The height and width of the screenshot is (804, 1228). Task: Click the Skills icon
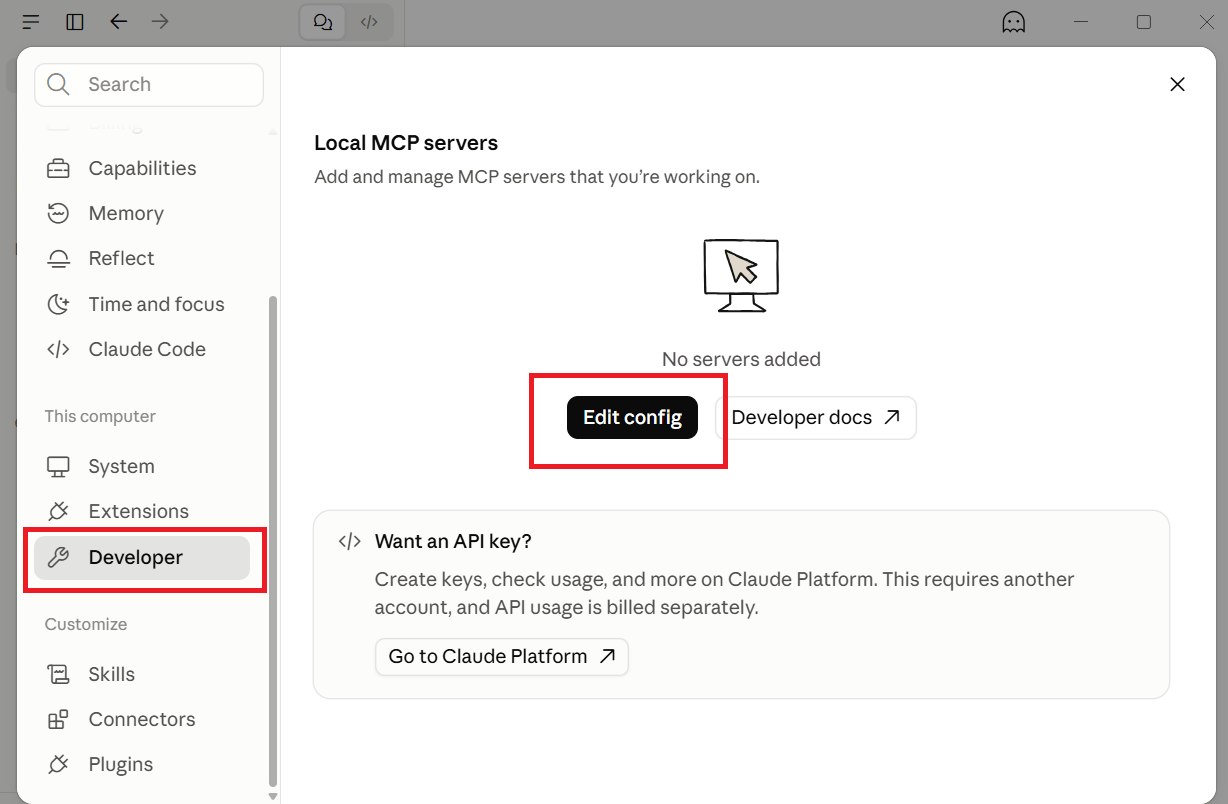[x=58, y=675]
